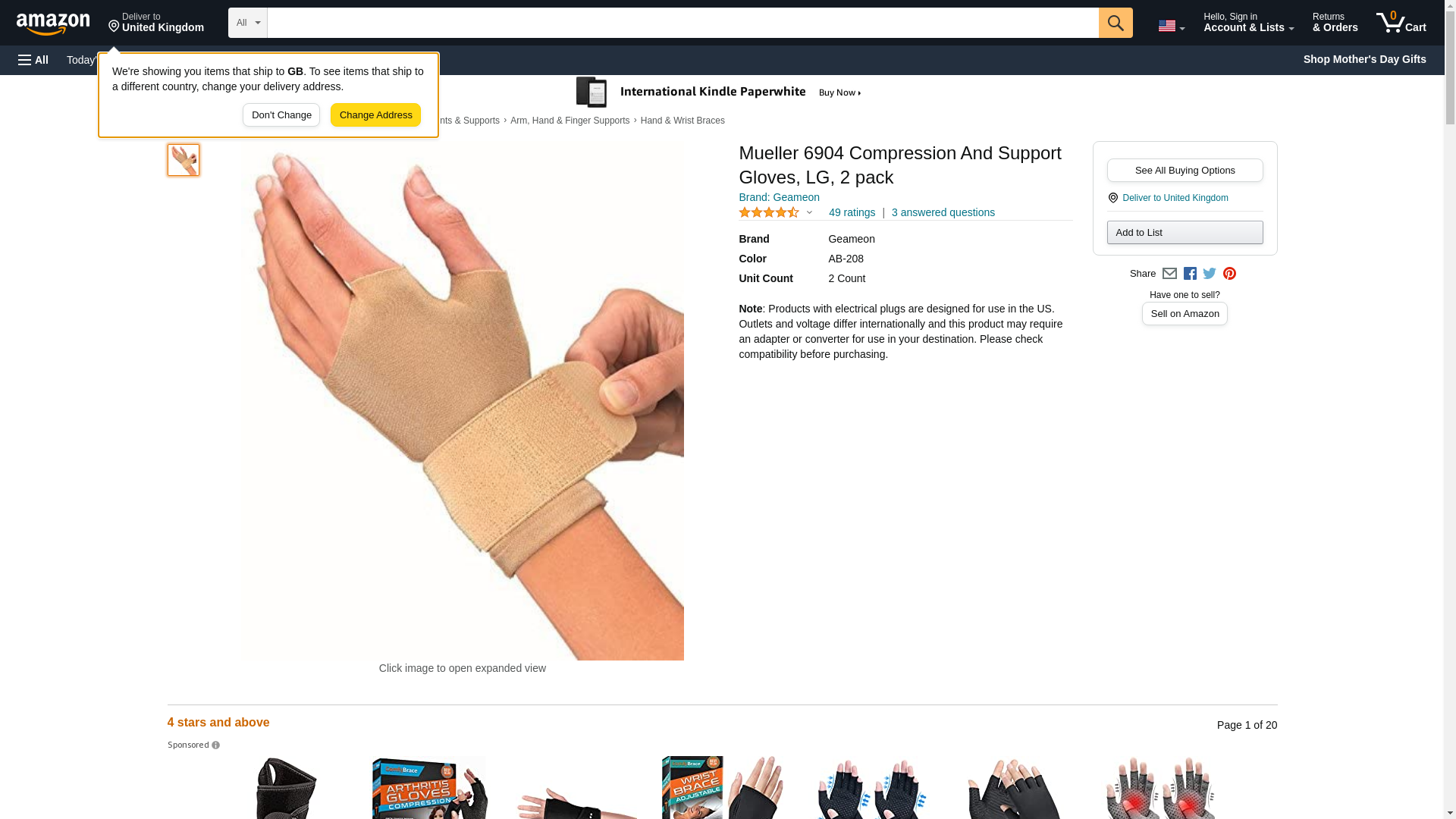
Task: Share the product on Pinterest
Action: click(1229, 274)
